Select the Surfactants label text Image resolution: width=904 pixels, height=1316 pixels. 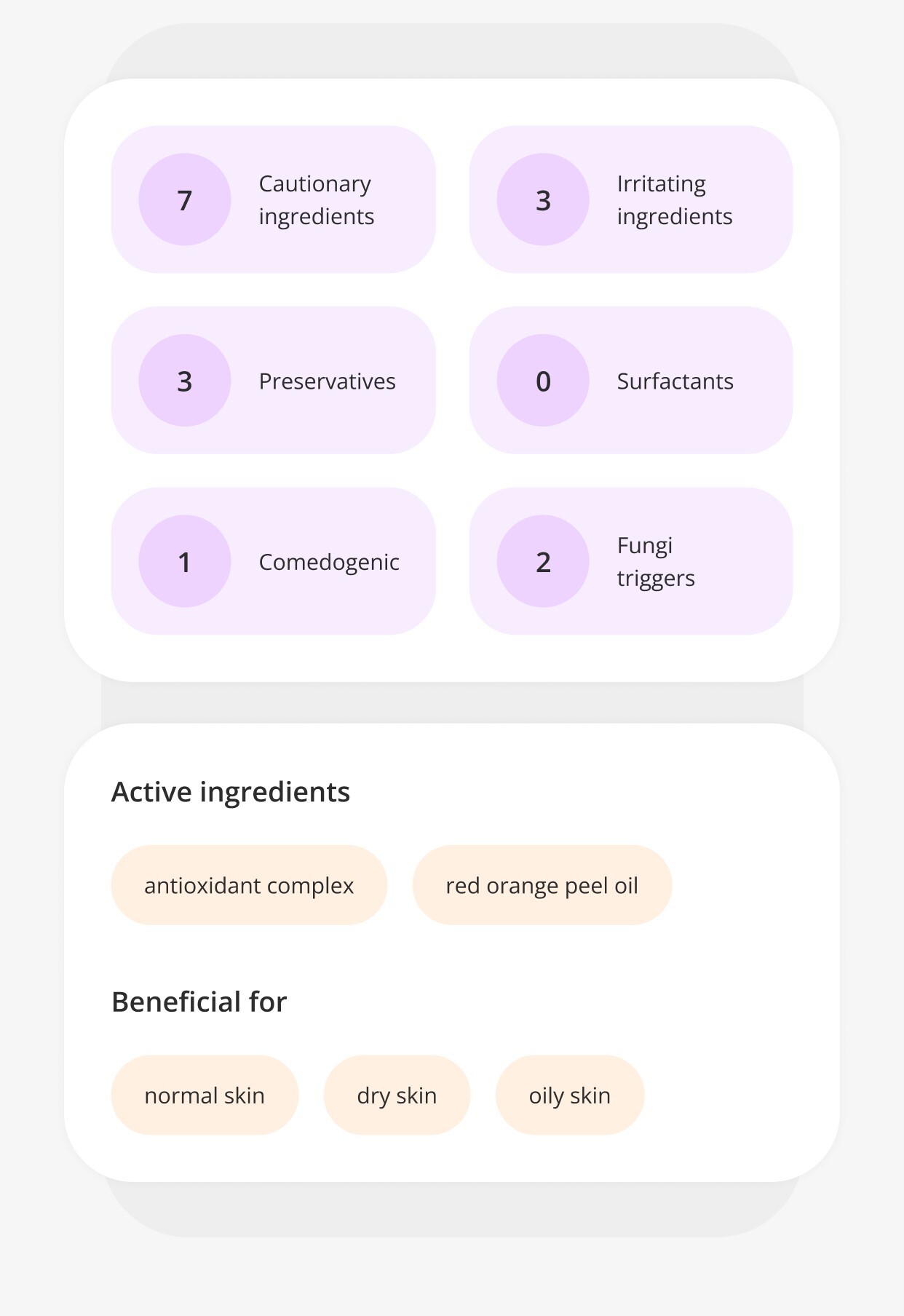pyautogui.click(x=675, y=381)
